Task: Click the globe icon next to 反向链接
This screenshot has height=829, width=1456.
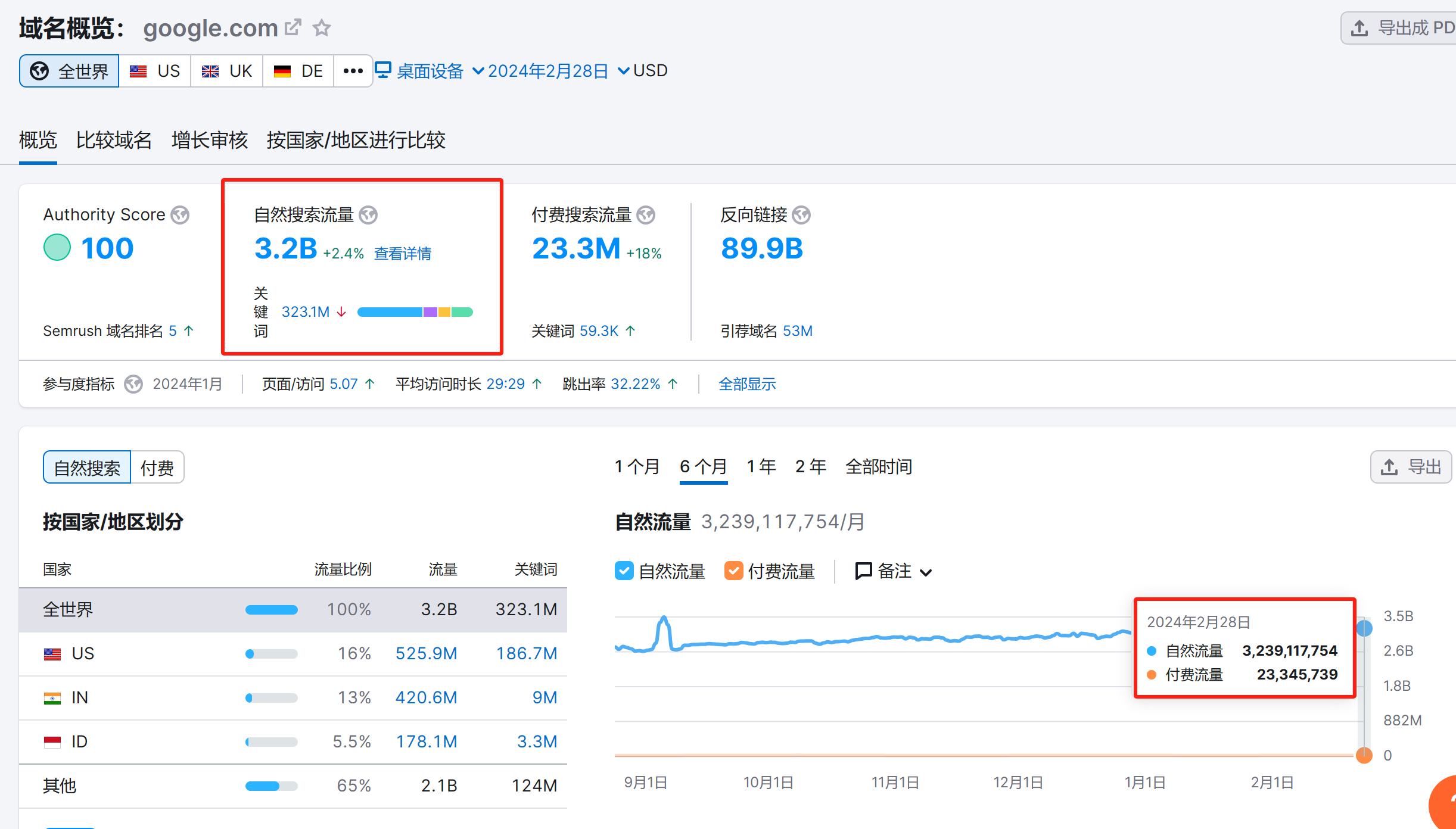Action: (x=802, y=215)
